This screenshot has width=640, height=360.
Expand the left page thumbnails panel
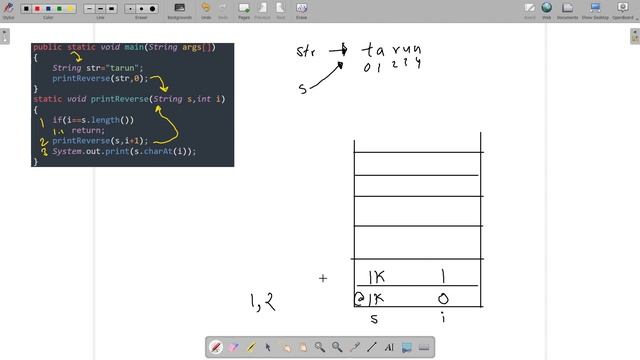4,36
